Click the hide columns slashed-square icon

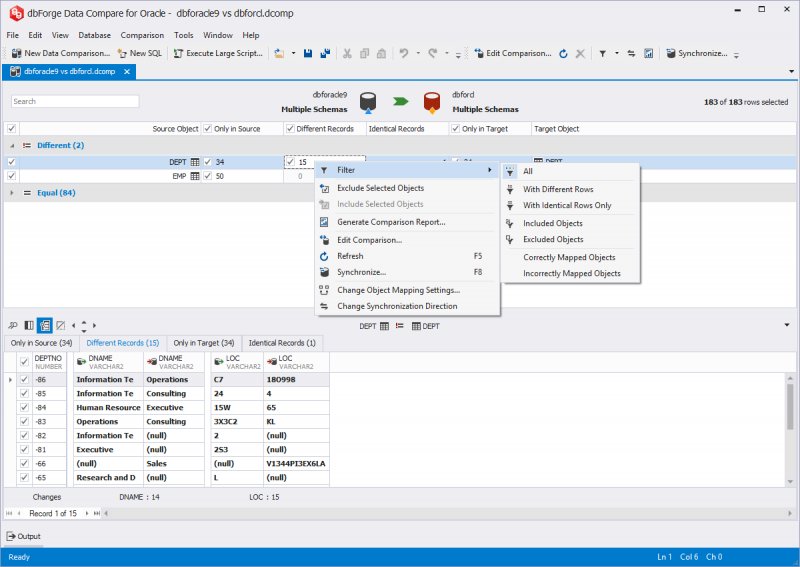pyautogui.click(x=61, y=325)
